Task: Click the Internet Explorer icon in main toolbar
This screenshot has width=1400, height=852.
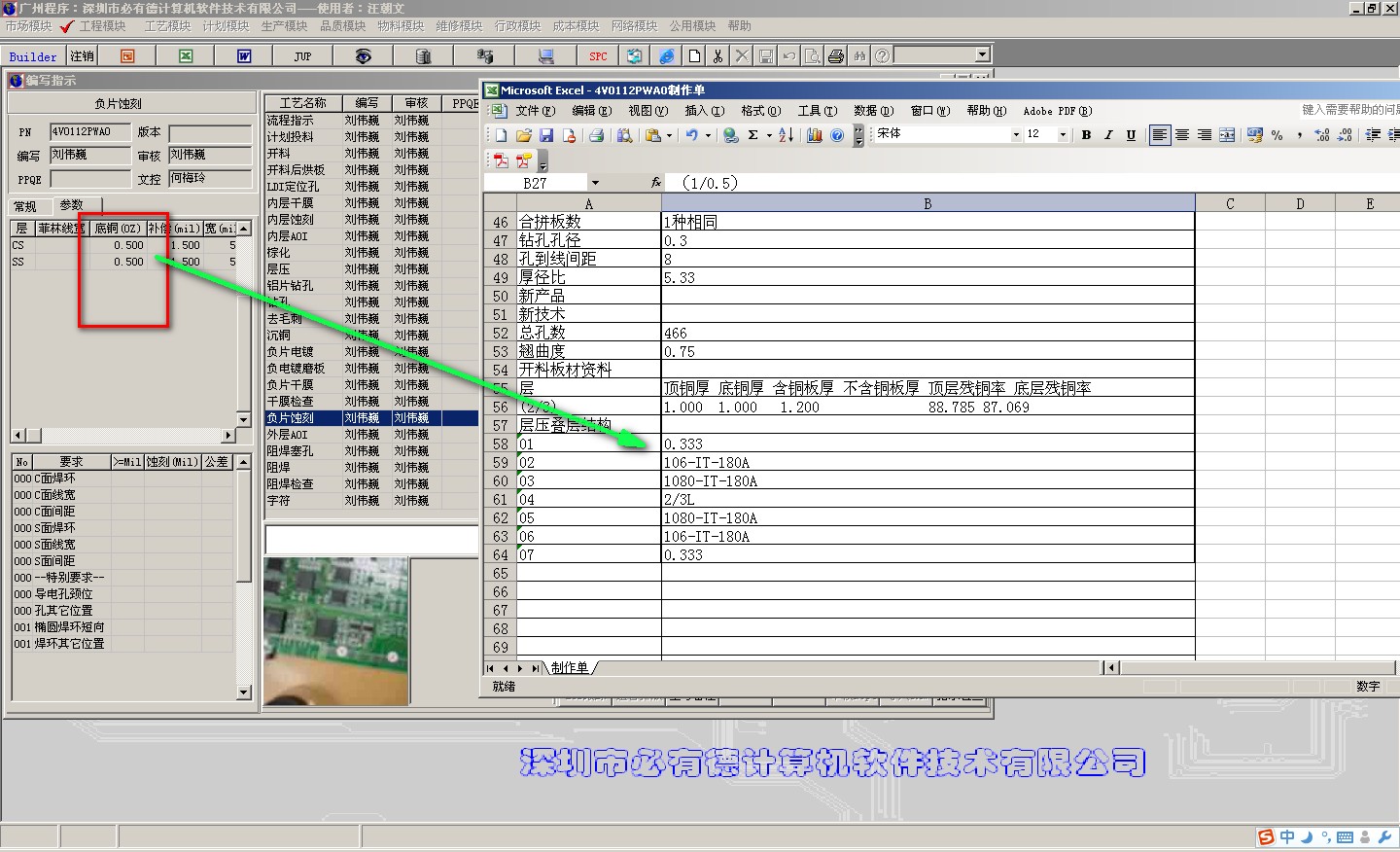Action: click(666, 56)
